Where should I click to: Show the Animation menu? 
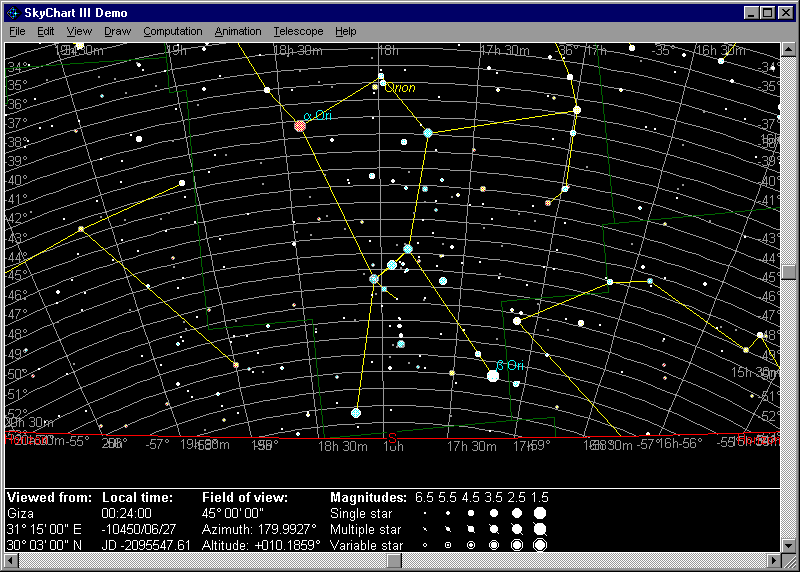tap(238, 31)
